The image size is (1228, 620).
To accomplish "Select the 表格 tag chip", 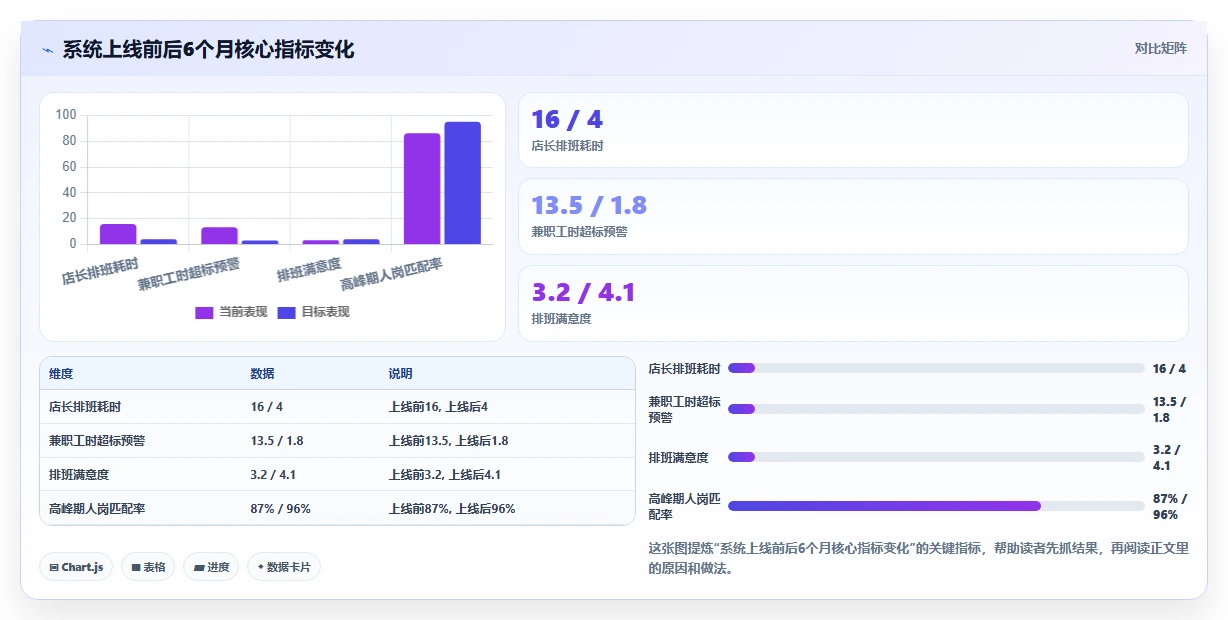I will click(148, 567).
